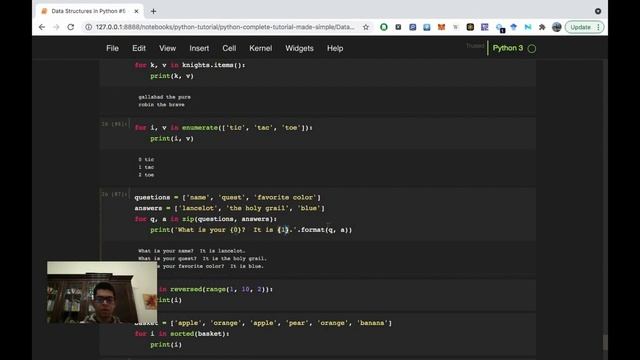Click the 'gallahad the pure' output line
This screenshot has height=360, width=640.
164,97
